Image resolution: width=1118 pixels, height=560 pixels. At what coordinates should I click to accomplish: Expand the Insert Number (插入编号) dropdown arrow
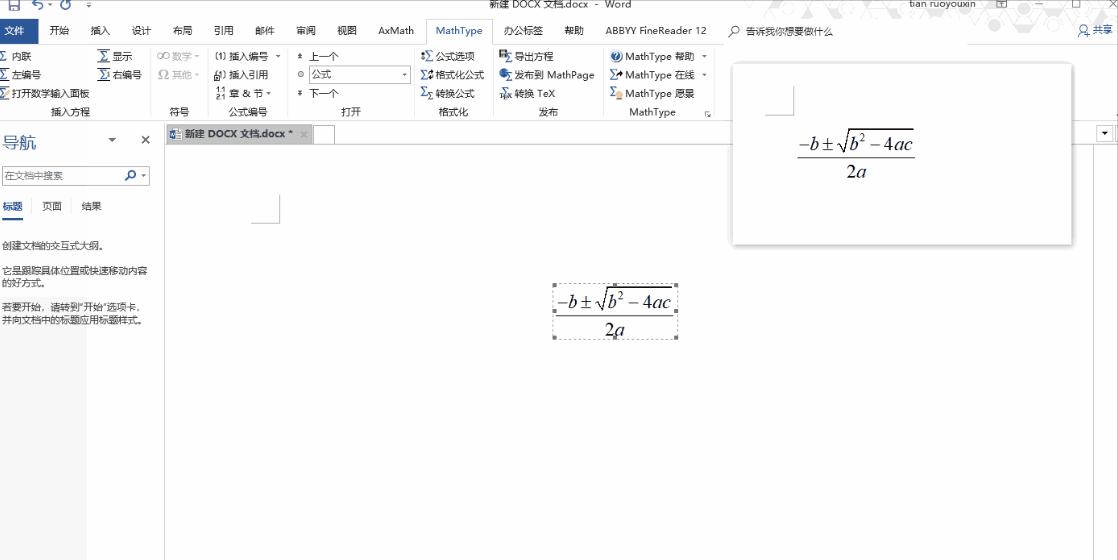(277, 56)
